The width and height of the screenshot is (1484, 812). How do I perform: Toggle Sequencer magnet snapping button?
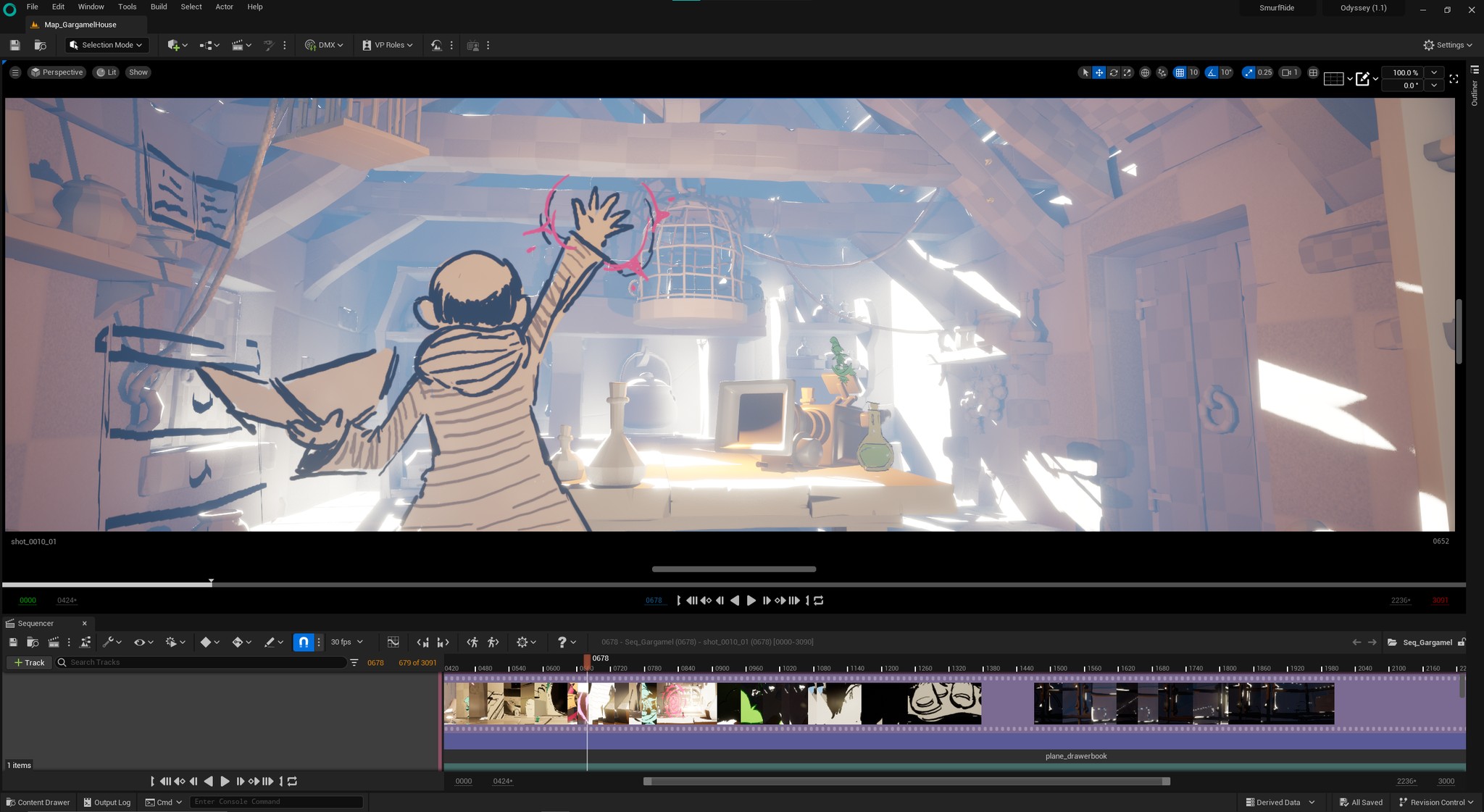click(304, 642)
